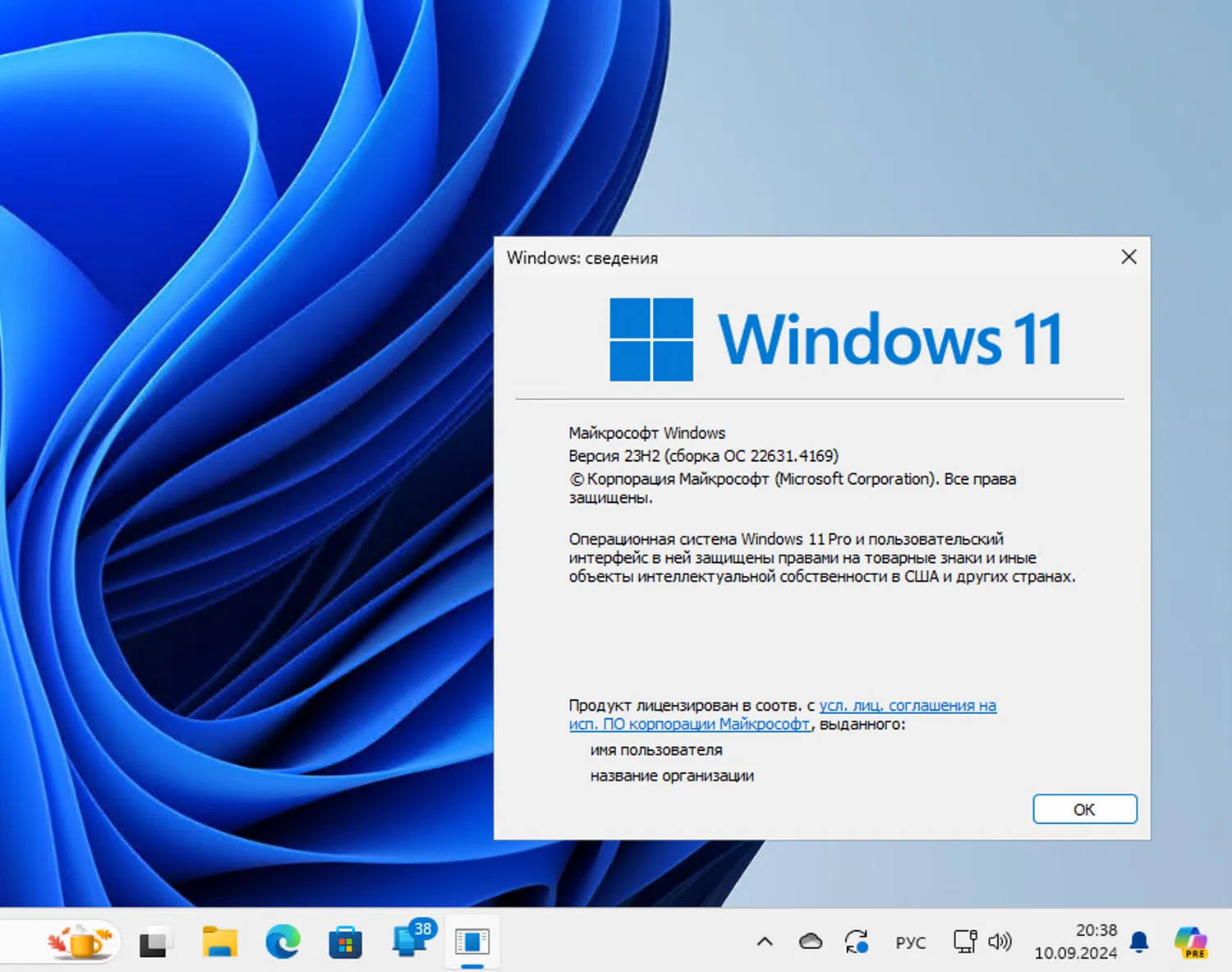Open Microsoft Edge from the taskbar

pos(282,942)
